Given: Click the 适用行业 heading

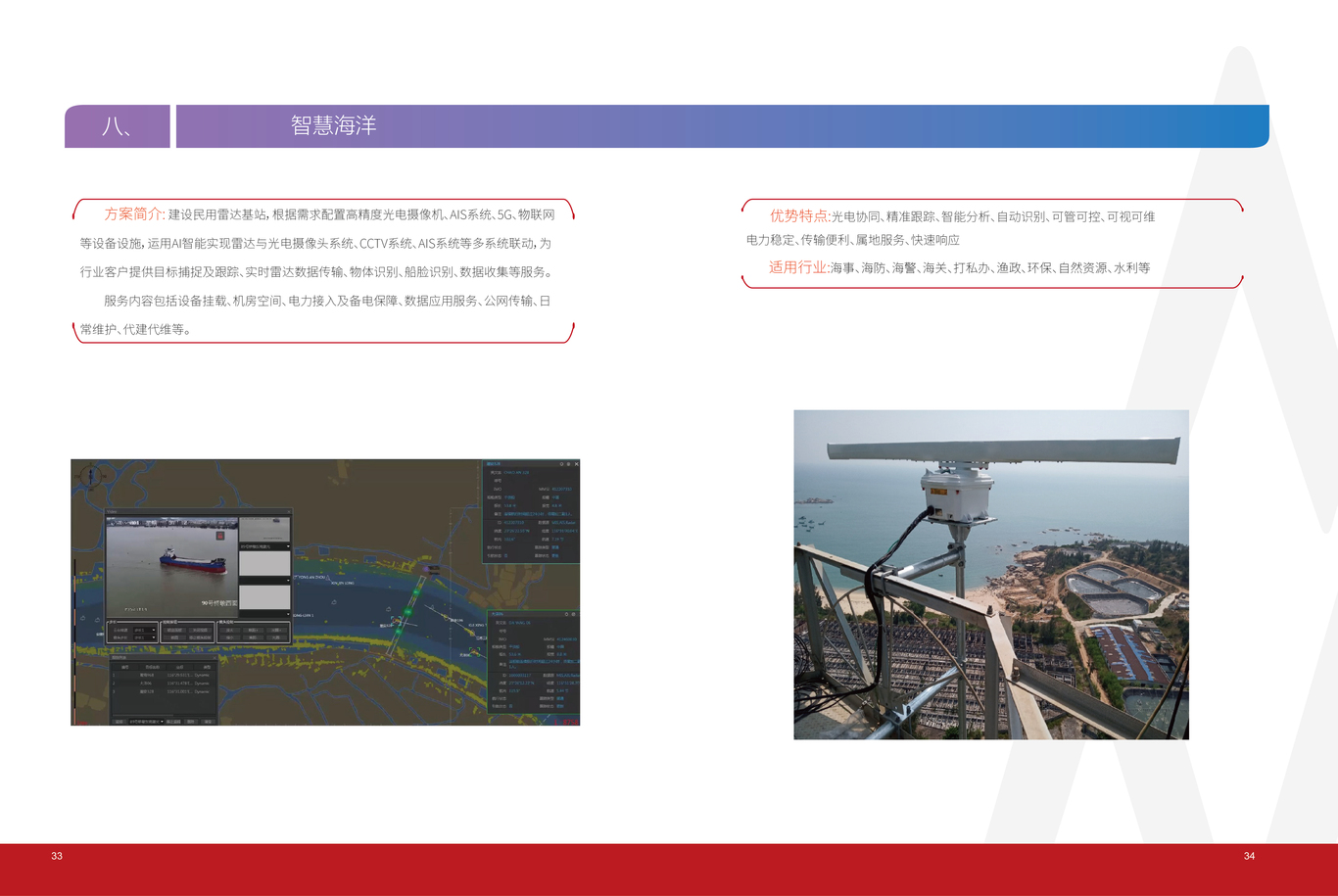Looking at the screenshot, I should click(x=797, y=266).
